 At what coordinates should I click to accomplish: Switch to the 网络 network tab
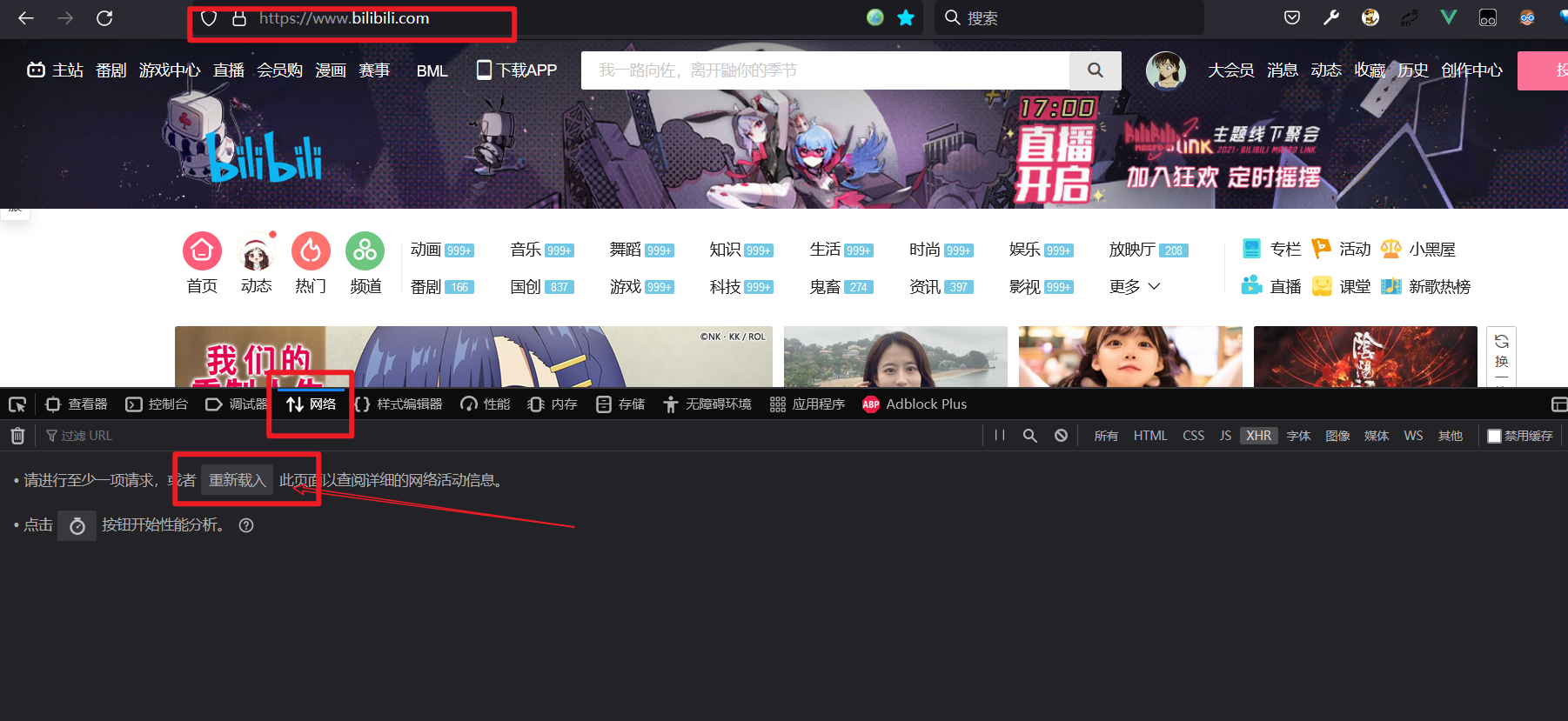311,404
